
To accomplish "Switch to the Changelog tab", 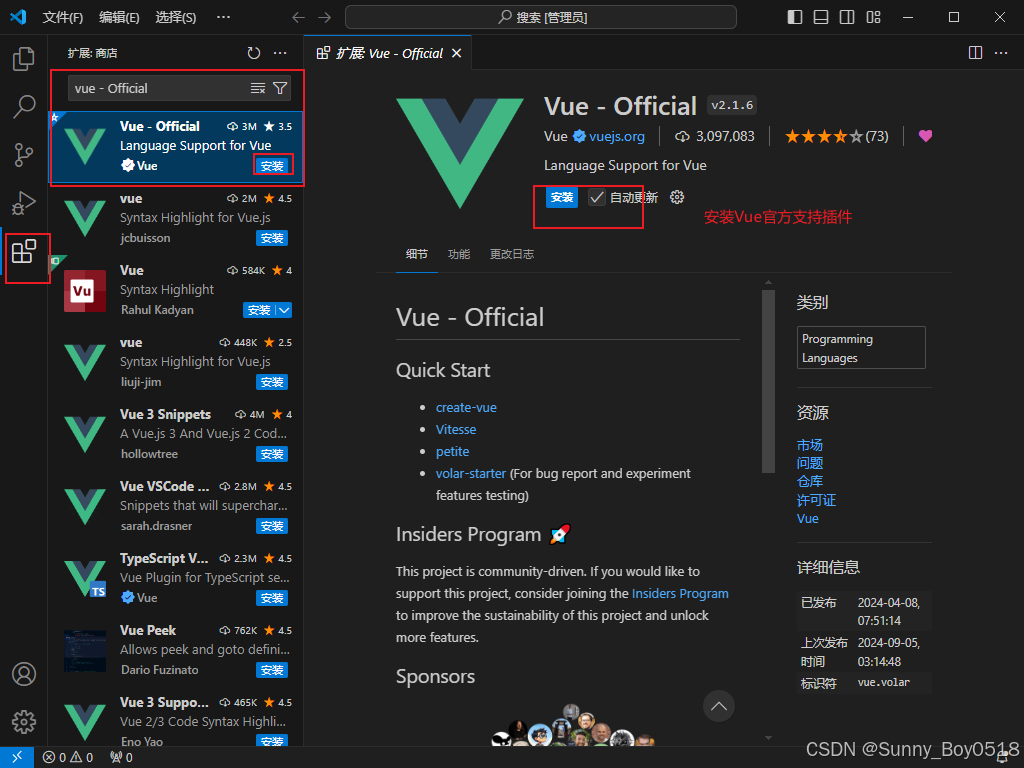I will [512, 254].
